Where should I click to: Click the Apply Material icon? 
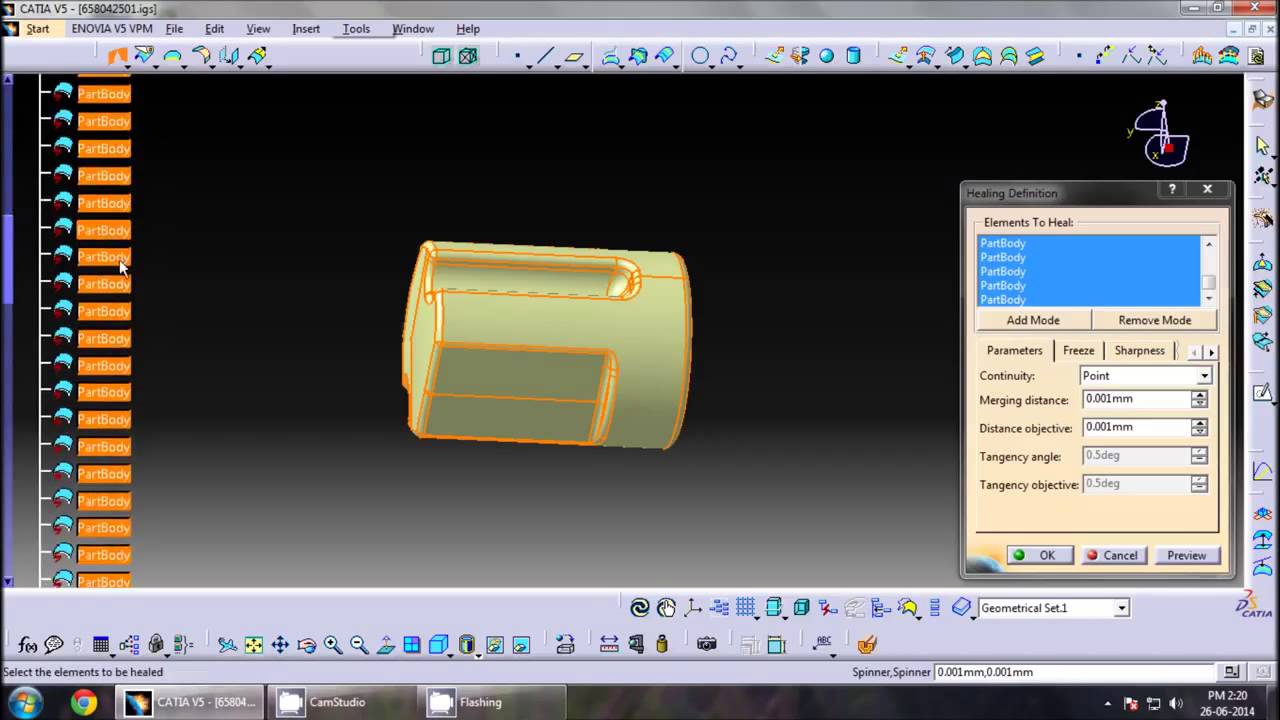pyautogui.click(x=867, y=645)
